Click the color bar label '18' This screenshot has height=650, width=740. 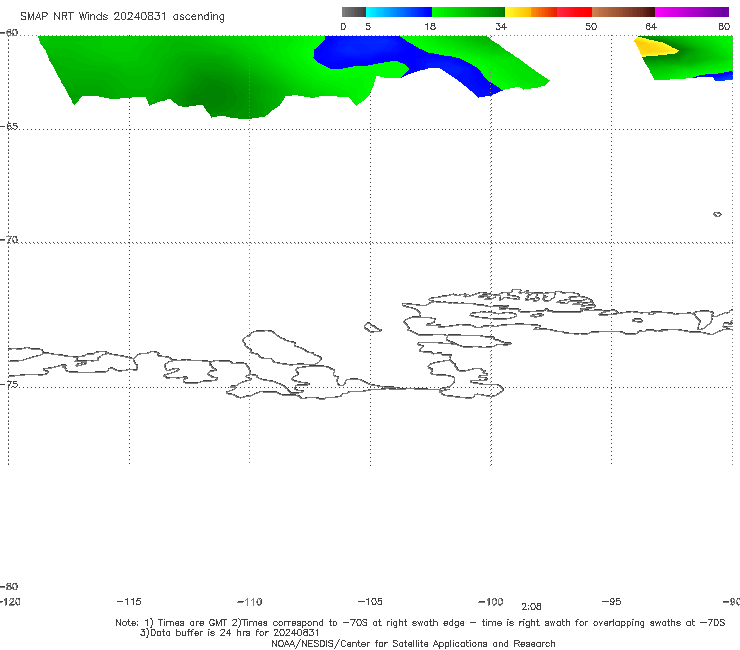[x=430, y=26]
